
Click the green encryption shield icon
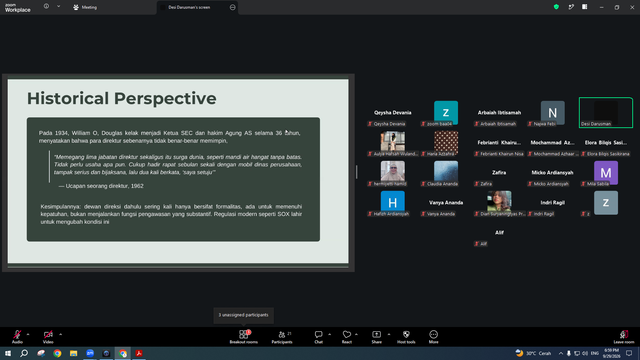[x=556, y=7]
